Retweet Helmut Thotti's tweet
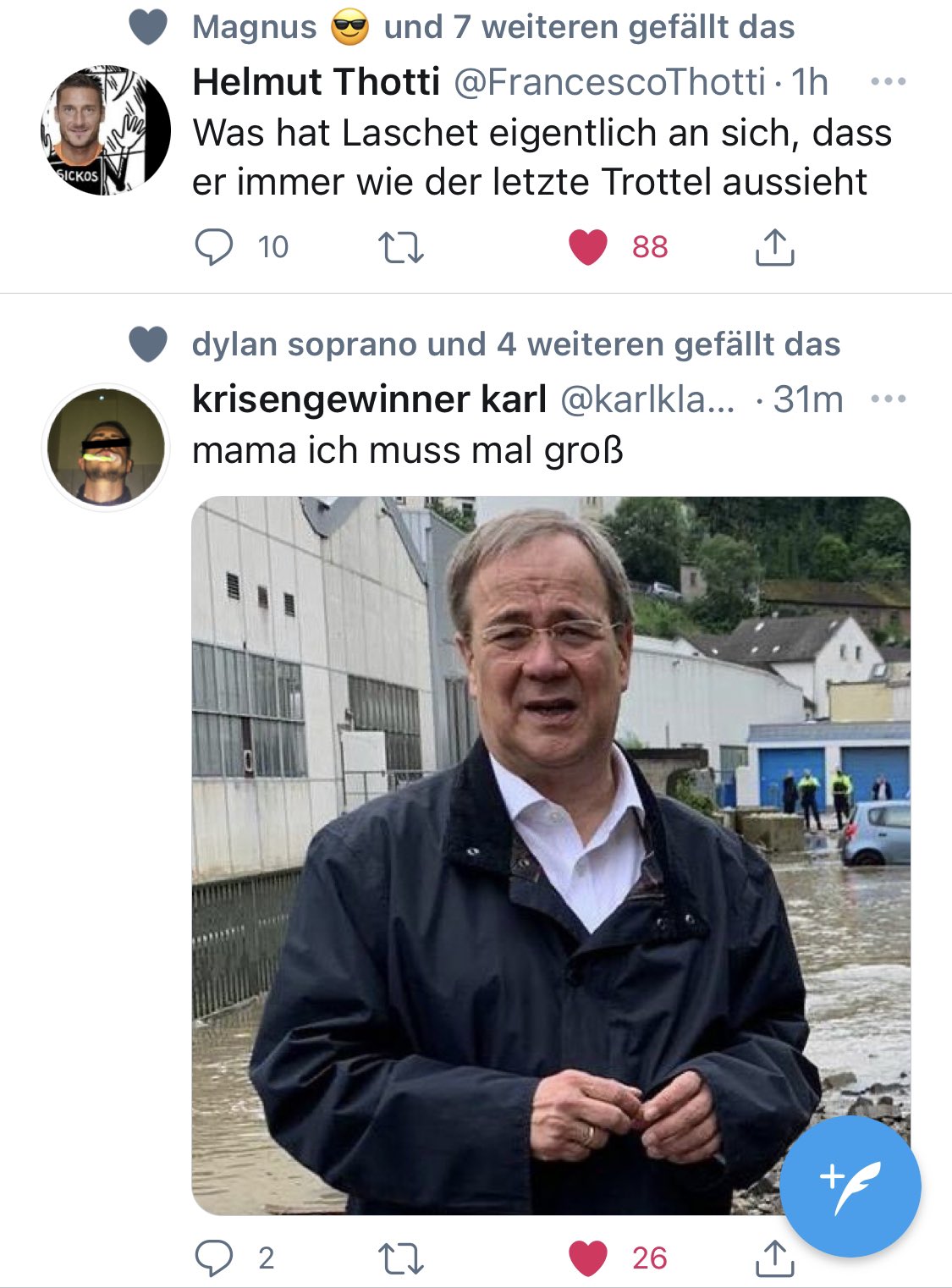The image size is (952, 1288). tap(400, 247)
